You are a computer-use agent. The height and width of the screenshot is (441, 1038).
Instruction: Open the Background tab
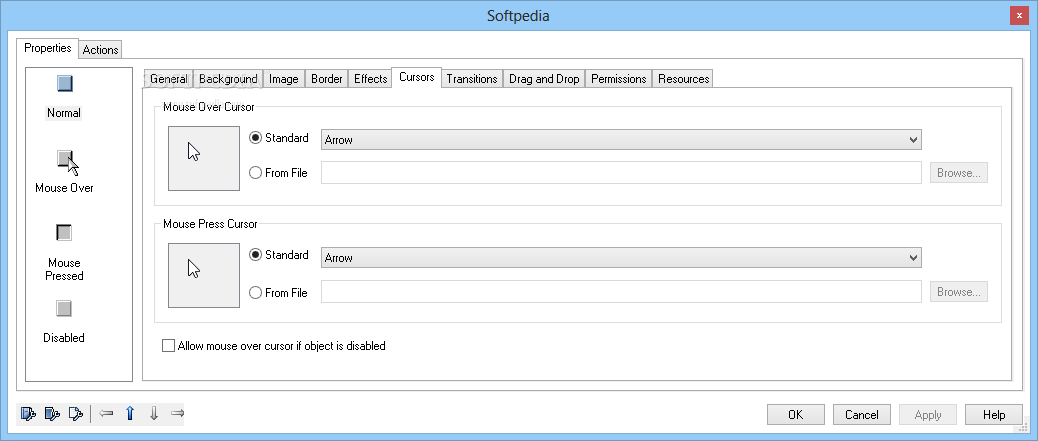[x=228, y=79]
